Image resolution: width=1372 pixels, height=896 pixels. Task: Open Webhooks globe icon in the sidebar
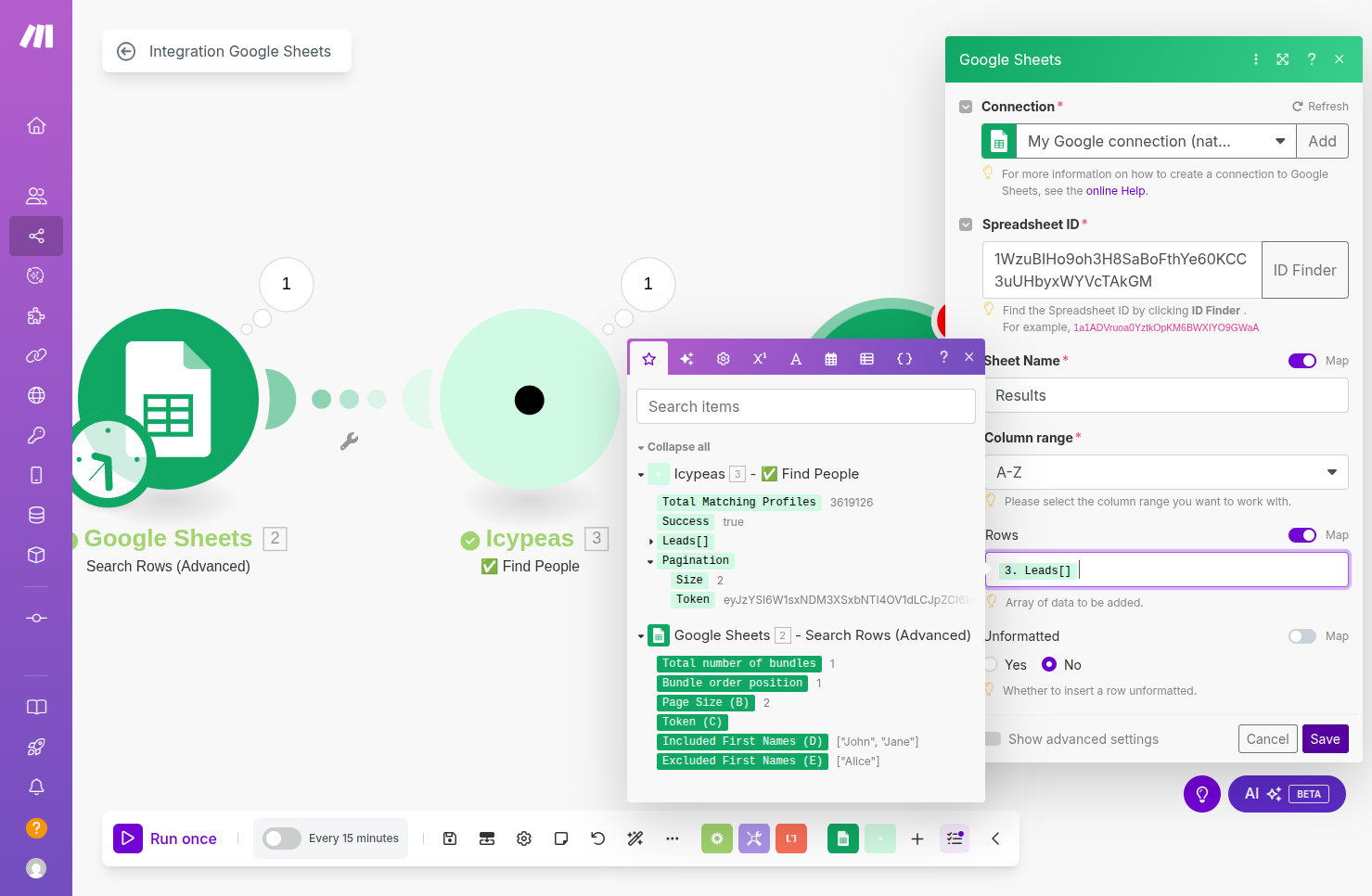[36, 395]
